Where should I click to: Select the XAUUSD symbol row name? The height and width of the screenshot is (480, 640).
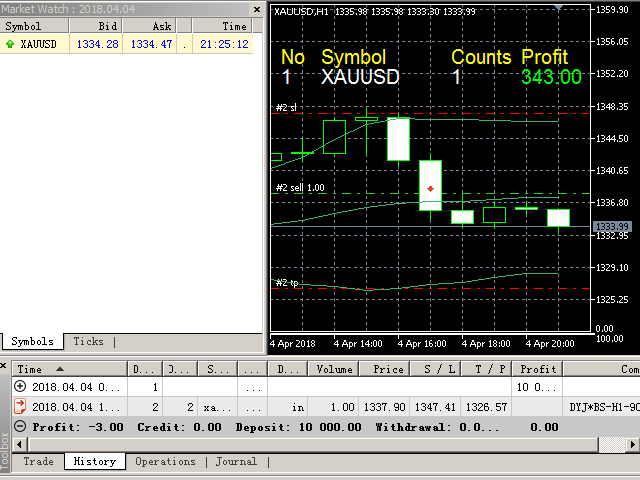coord(38,44)
